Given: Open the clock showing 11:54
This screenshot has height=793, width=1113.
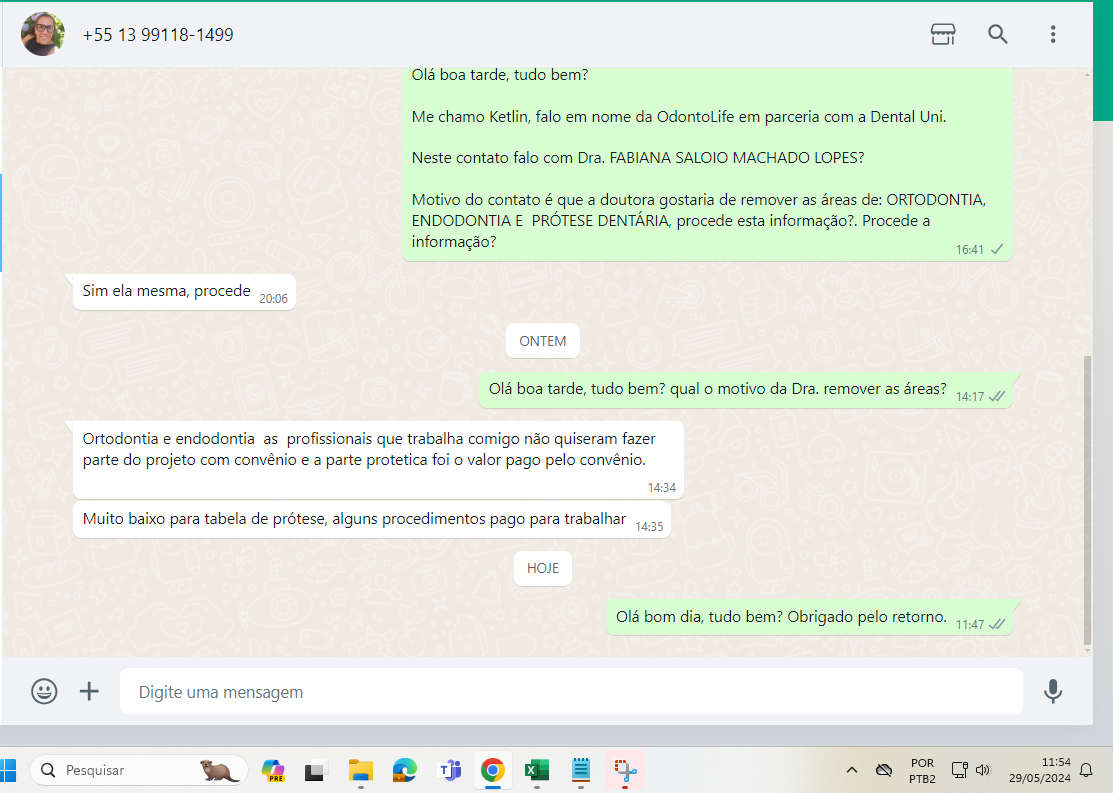Looking at the screenshot, I should coord(1040,770).
